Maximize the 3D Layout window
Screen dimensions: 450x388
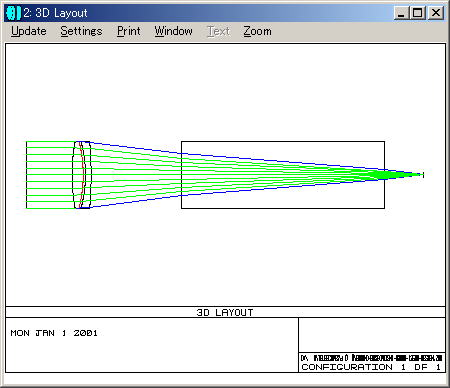pyautogui.click(x=417, y=13)
